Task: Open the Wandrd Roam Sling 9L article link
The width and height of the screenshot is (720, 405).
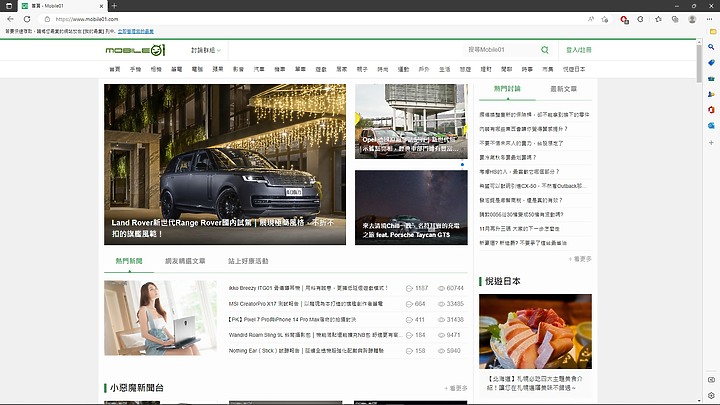Action: click(316, 335)
